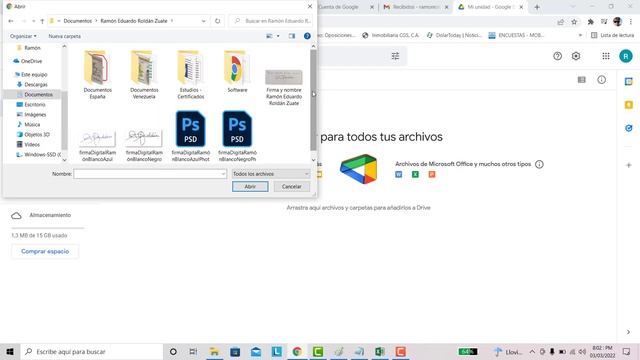The height and width of the screenshot is (360, 640).
Task: Click the file list vertical scrollbar
Action: pyautogui.click(x=313, y=100)
